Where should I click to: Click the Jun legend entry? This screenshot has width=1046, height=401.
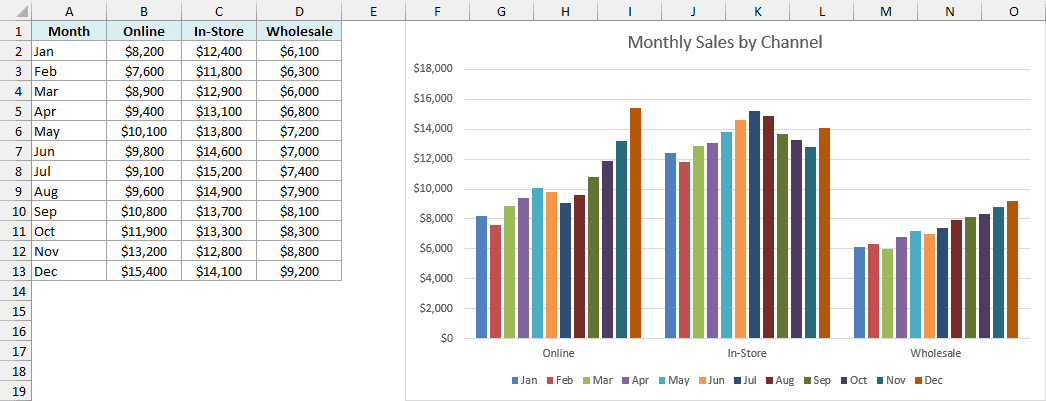tap(710, 380)
